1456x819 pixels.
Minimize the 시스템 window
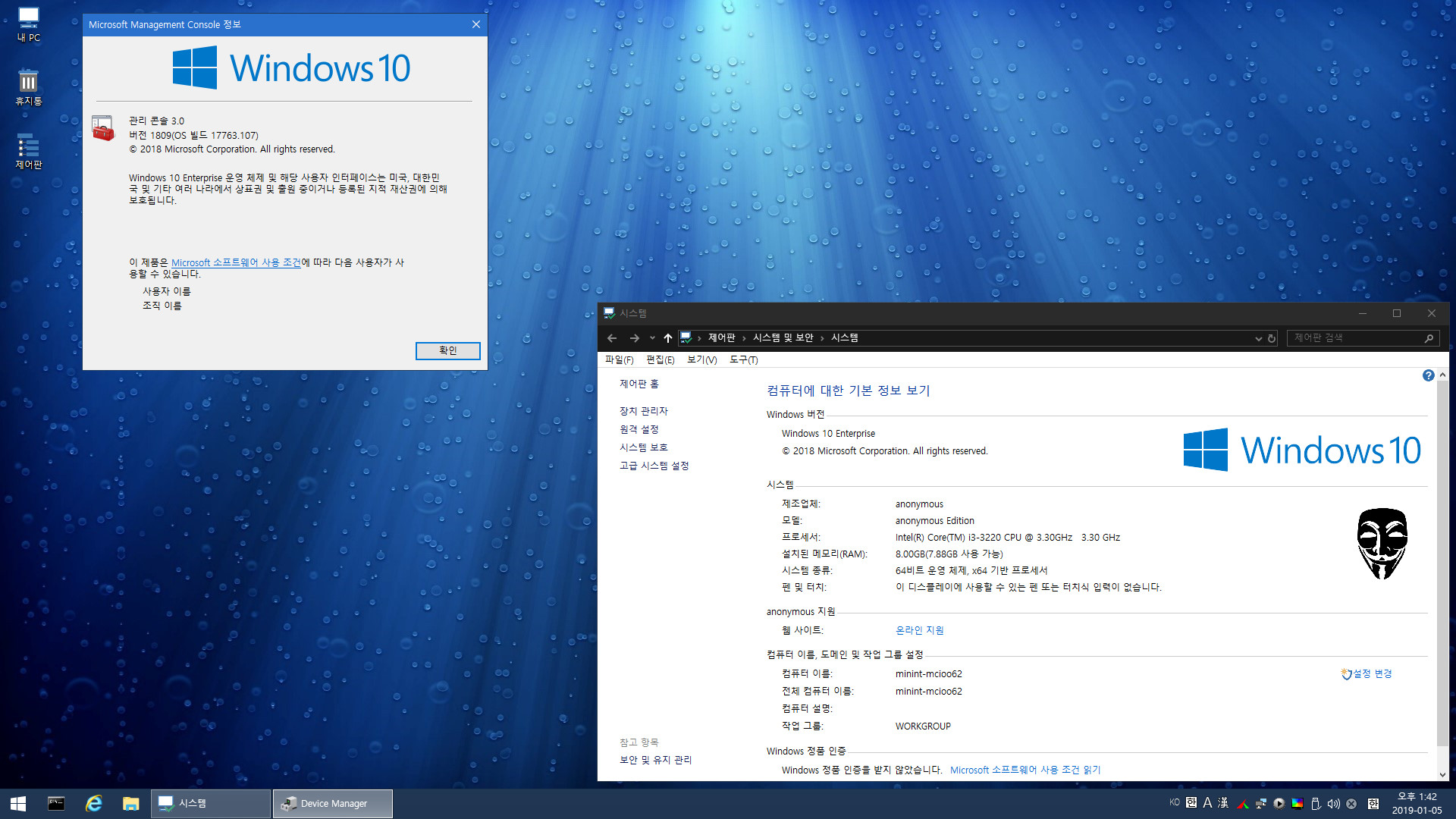click(x=1362, y=313)
